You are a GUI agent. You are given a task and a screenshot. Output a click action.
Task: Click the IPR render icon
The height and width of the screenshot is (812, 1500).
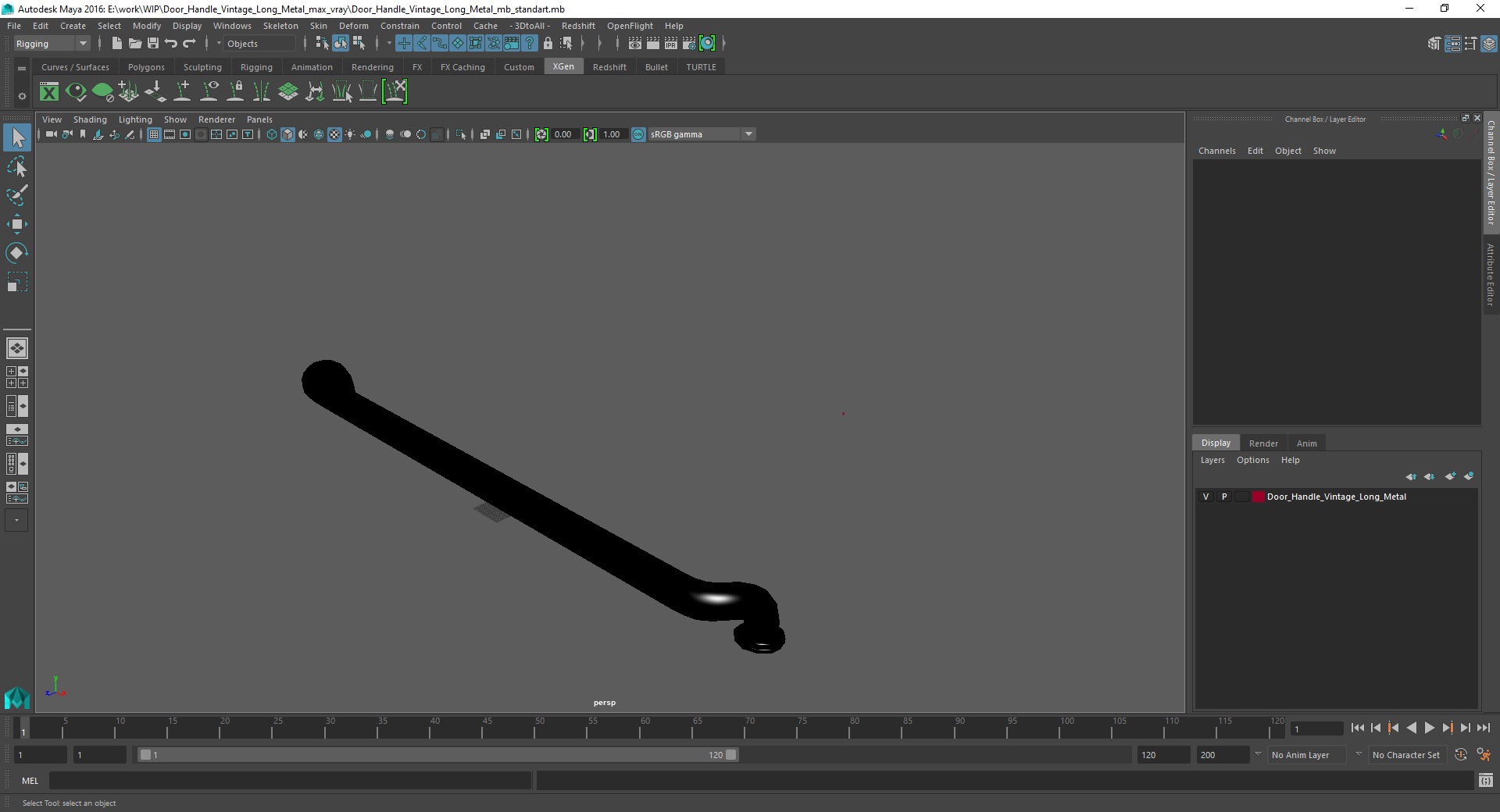(x=671, y=44)
